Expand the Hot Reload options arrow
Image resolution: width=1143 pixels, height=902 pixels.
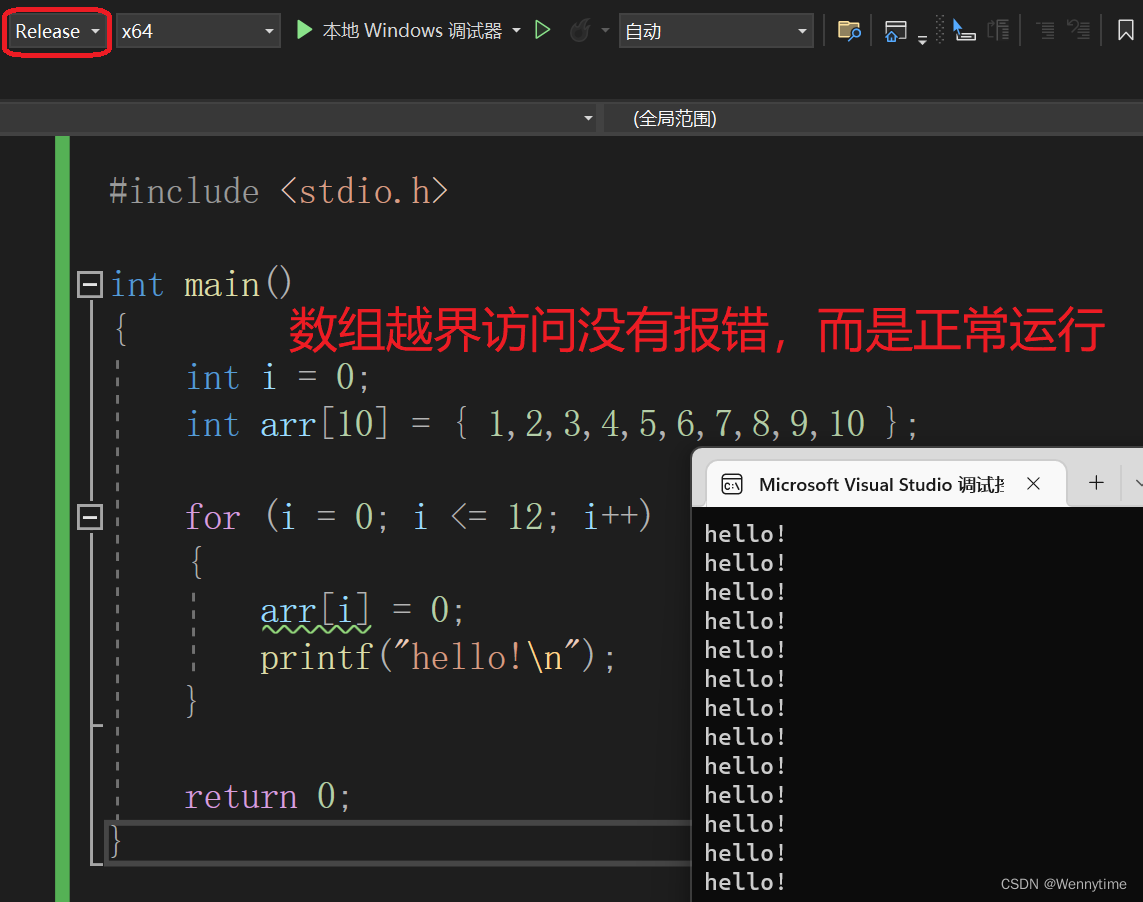(x=605, y=31)
